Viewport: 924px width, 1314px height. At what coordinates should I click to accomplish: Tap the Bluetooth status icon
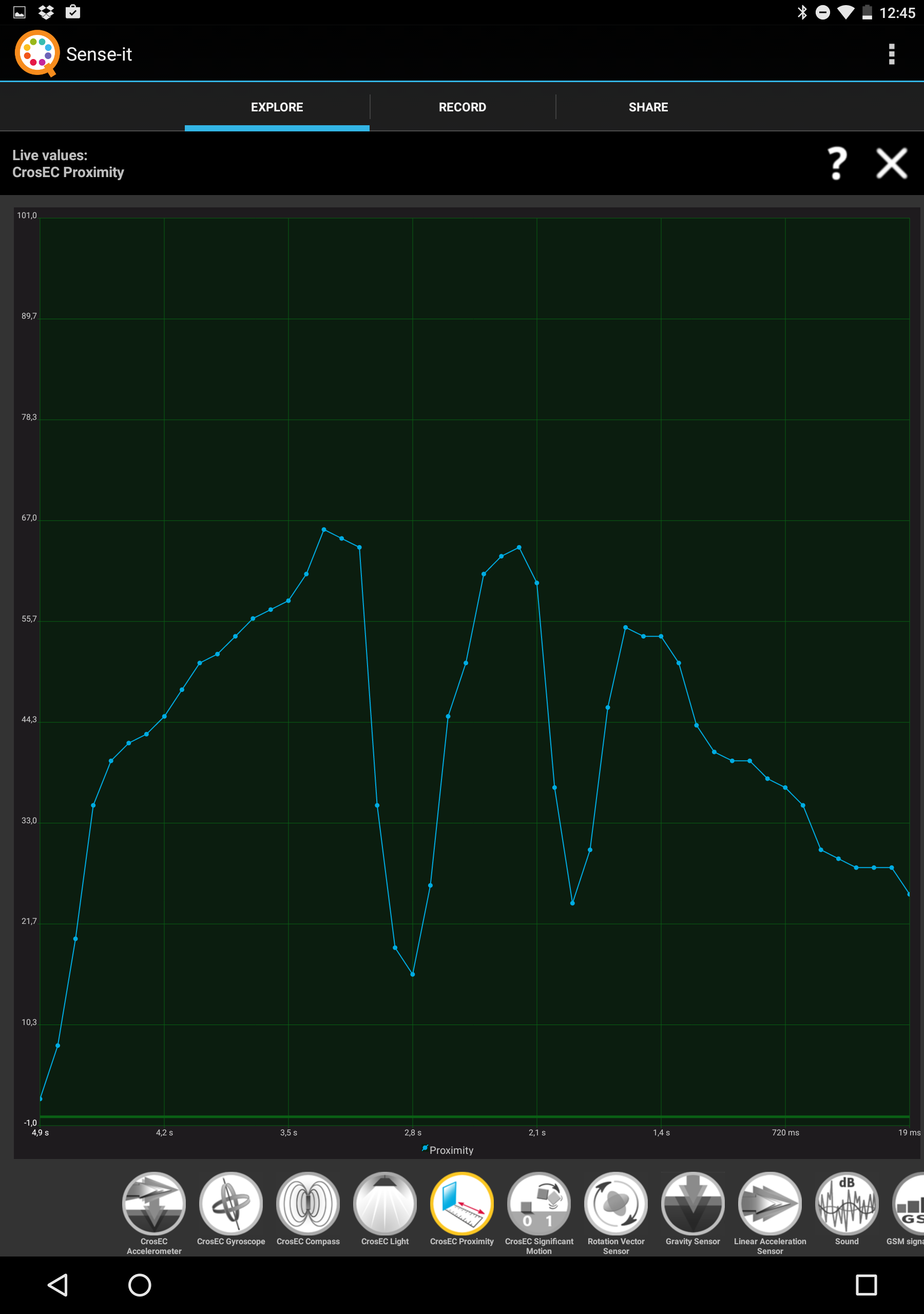tap(802, 12)
